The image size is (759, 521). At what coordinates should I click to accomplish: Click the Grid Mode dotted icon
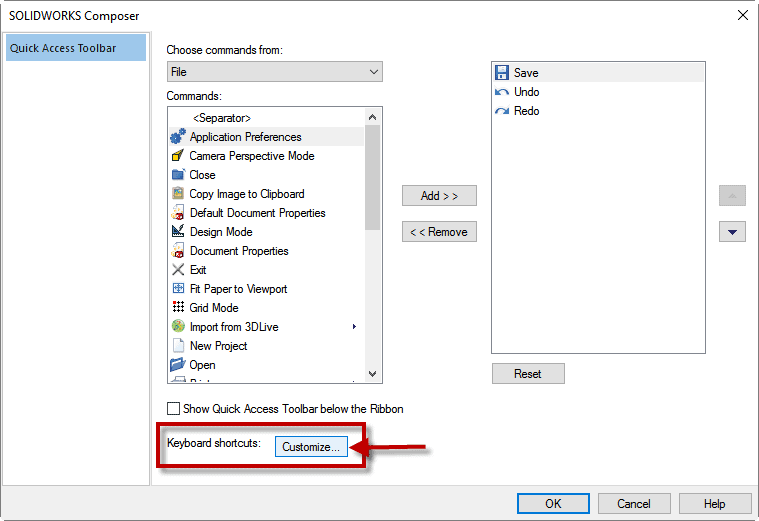click(x=178, y=307)
